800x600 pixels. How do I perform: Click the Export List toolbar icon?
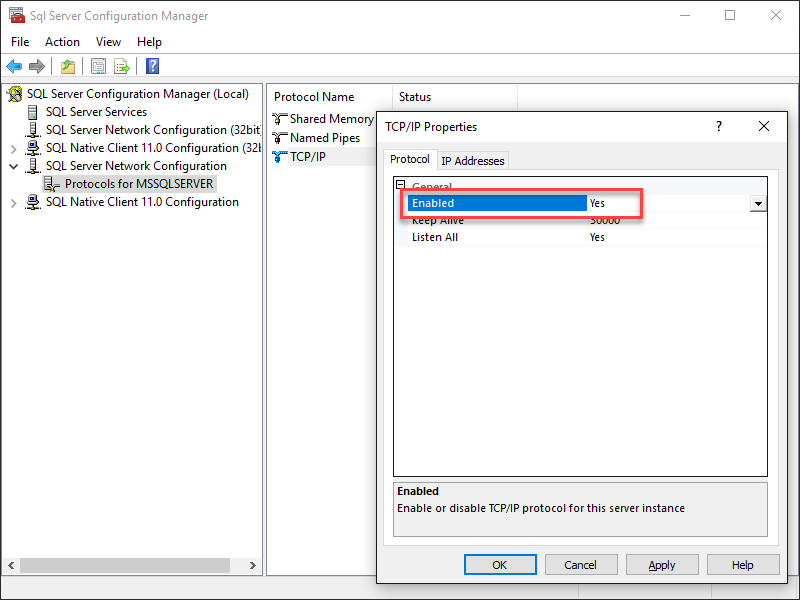[x=122, y=66]
